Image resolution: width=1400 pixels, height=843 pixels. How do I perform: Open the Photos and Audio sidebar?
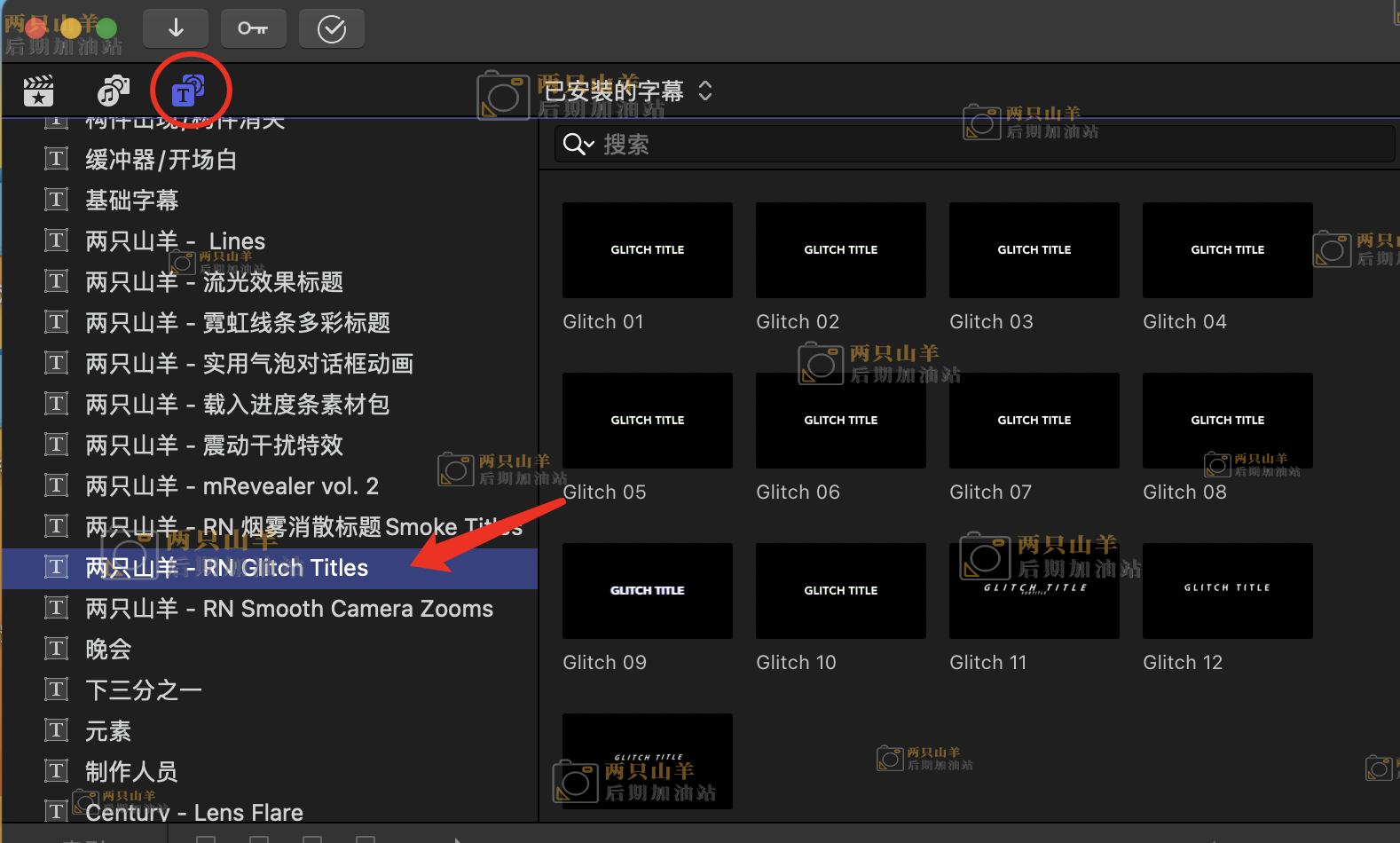click(113, 91)
